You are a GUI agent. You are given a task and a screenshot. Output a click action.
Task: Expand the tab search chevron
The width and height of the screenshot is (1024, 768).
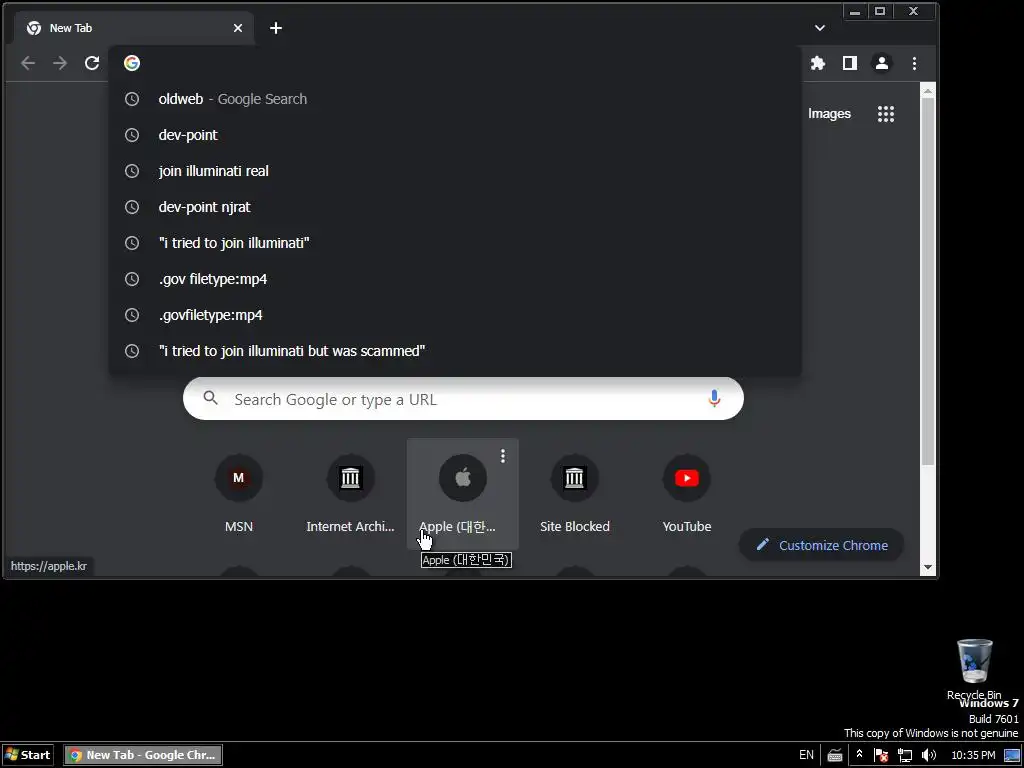click(820, 27)
